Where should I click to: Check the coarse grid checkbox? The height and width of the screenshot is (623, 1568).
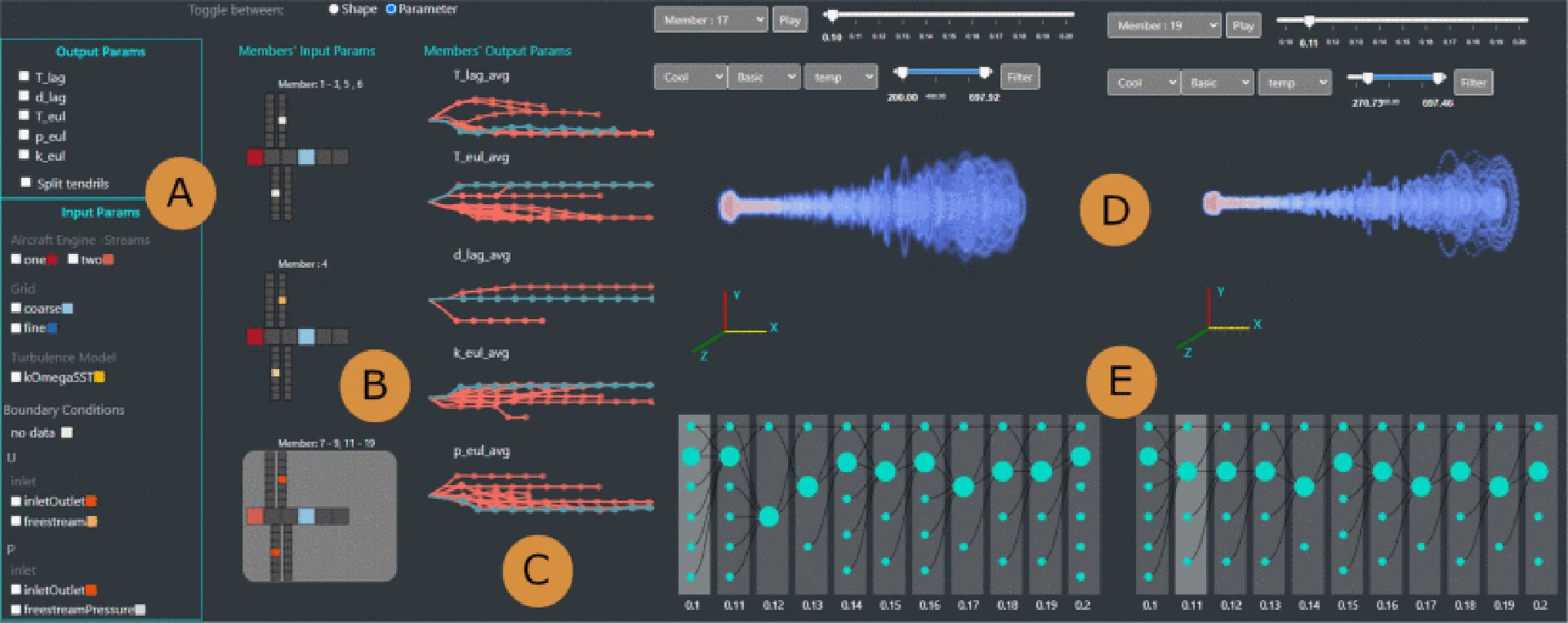16,308
